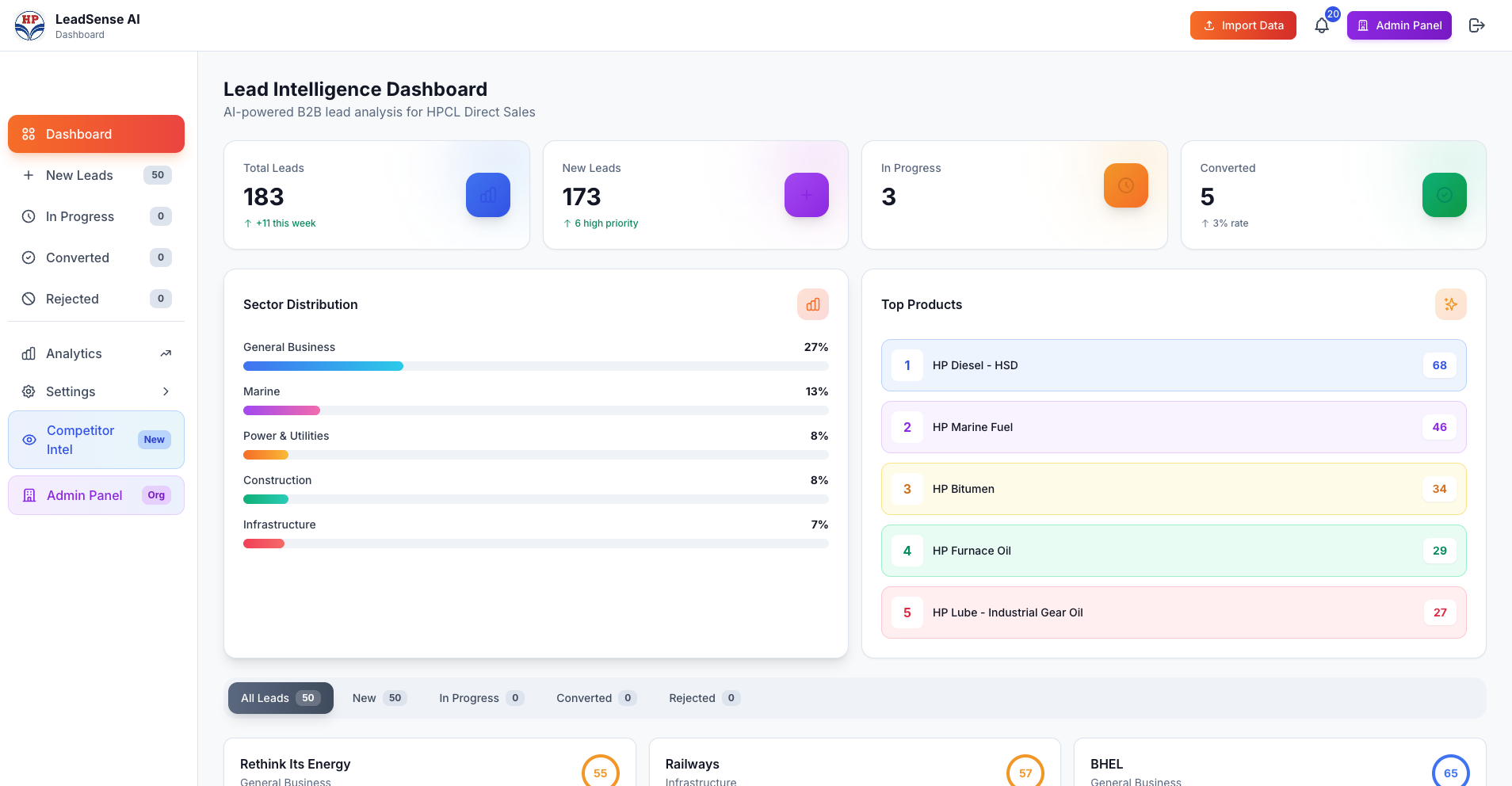This screenshot has width=1512, height=786.
Task: Click the Analytics trending arrow icon
Action: tap(166, 353)
